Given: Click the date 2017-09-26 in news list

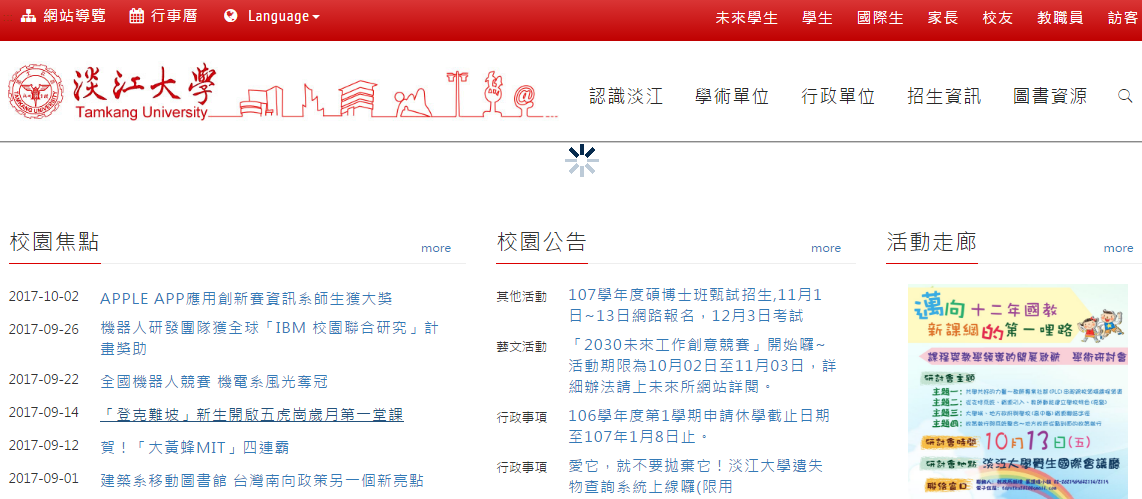Looking at the screenshot, I should (44, 329).
